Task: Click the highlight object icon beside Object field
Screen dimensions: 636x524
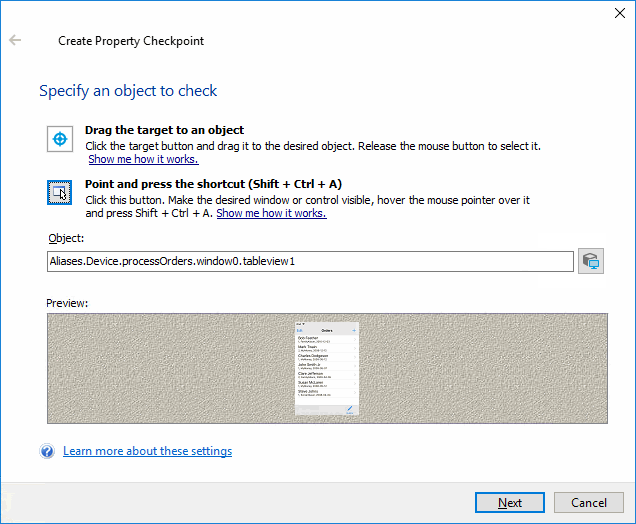Action: click(591, 261)
